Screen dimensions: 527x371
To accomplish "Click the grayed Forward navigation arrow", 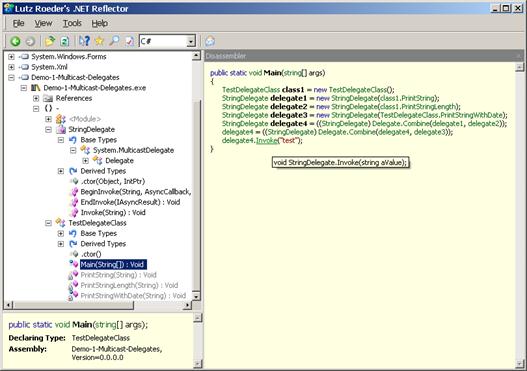I will coord(30,41).
